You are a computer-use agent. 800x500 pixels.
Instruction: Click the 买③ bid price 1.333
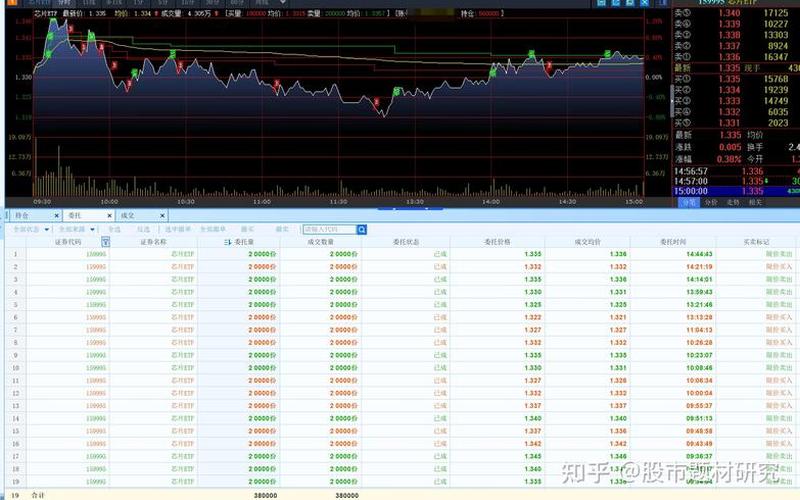click(x=729, y=101)
